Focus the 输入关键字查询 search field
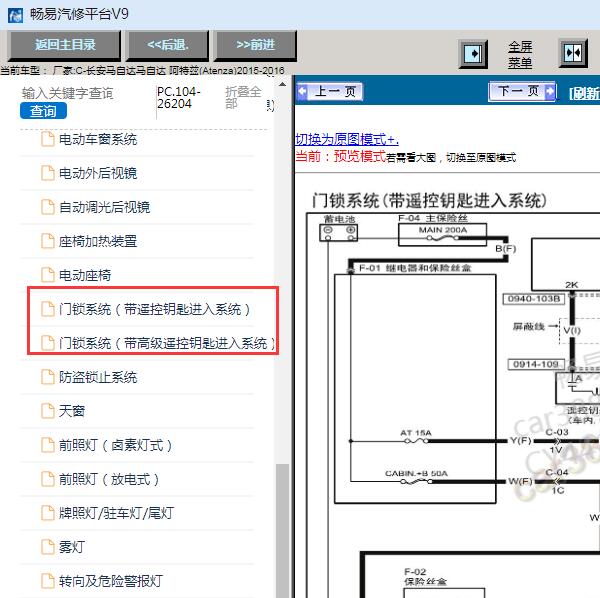Image resolution: width=600 pixels, height=598 pixels. point(68,93)
